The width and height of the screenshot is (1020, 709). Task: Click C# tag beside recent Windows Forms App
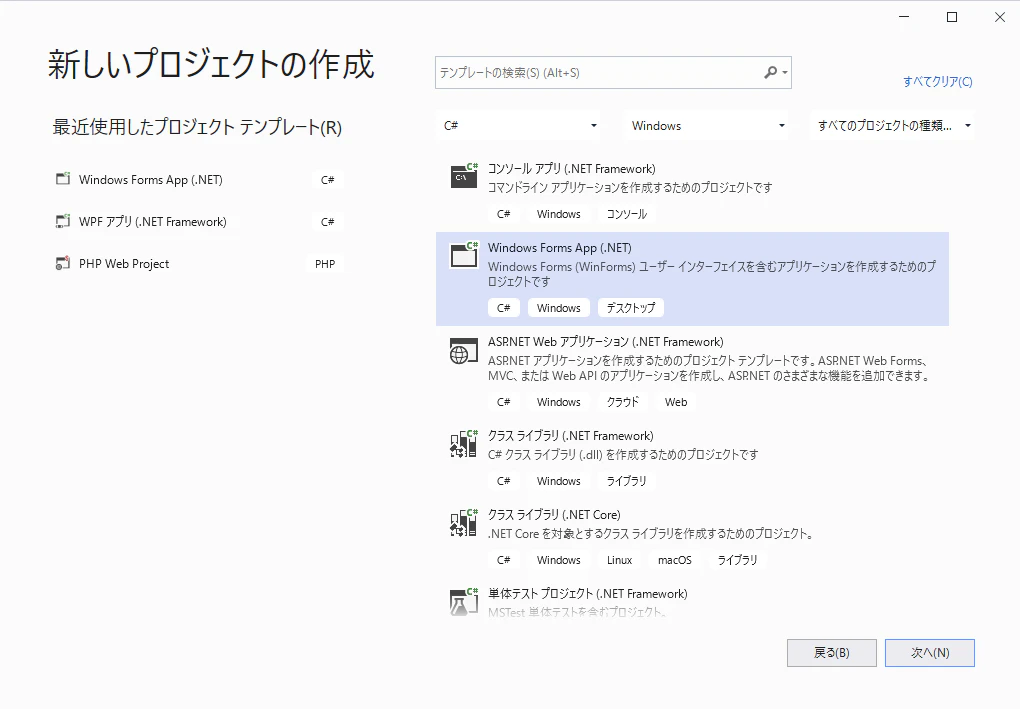pos(328,180)
